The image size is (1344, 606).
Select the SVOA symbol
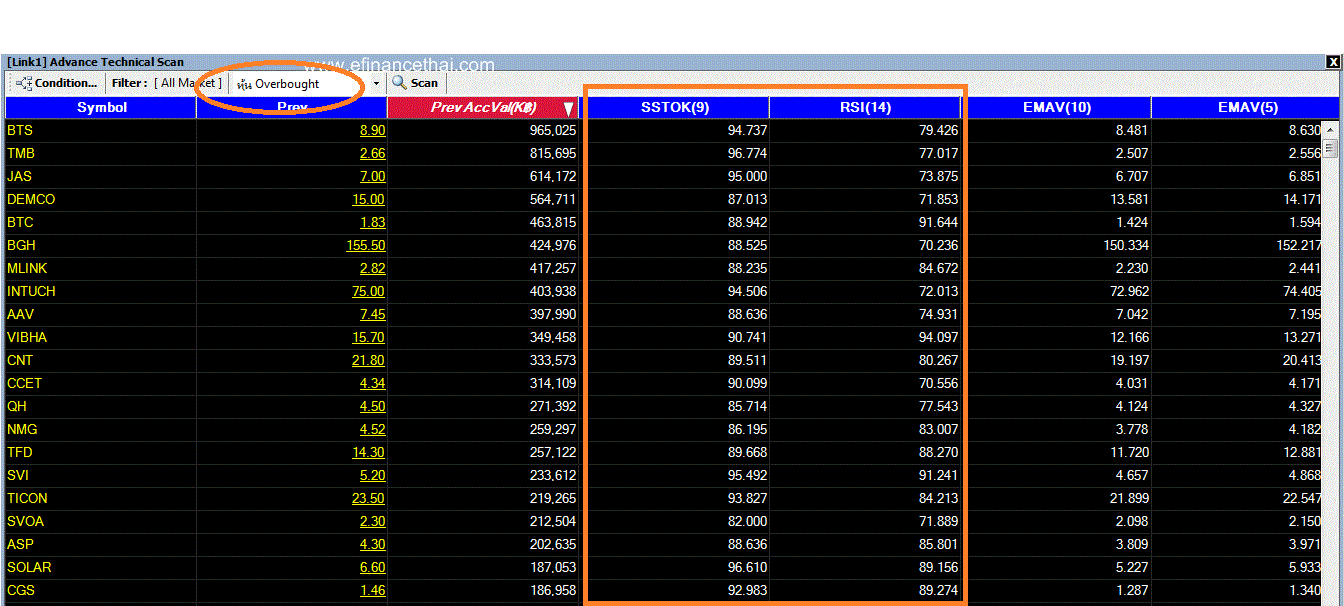point(25,521)
